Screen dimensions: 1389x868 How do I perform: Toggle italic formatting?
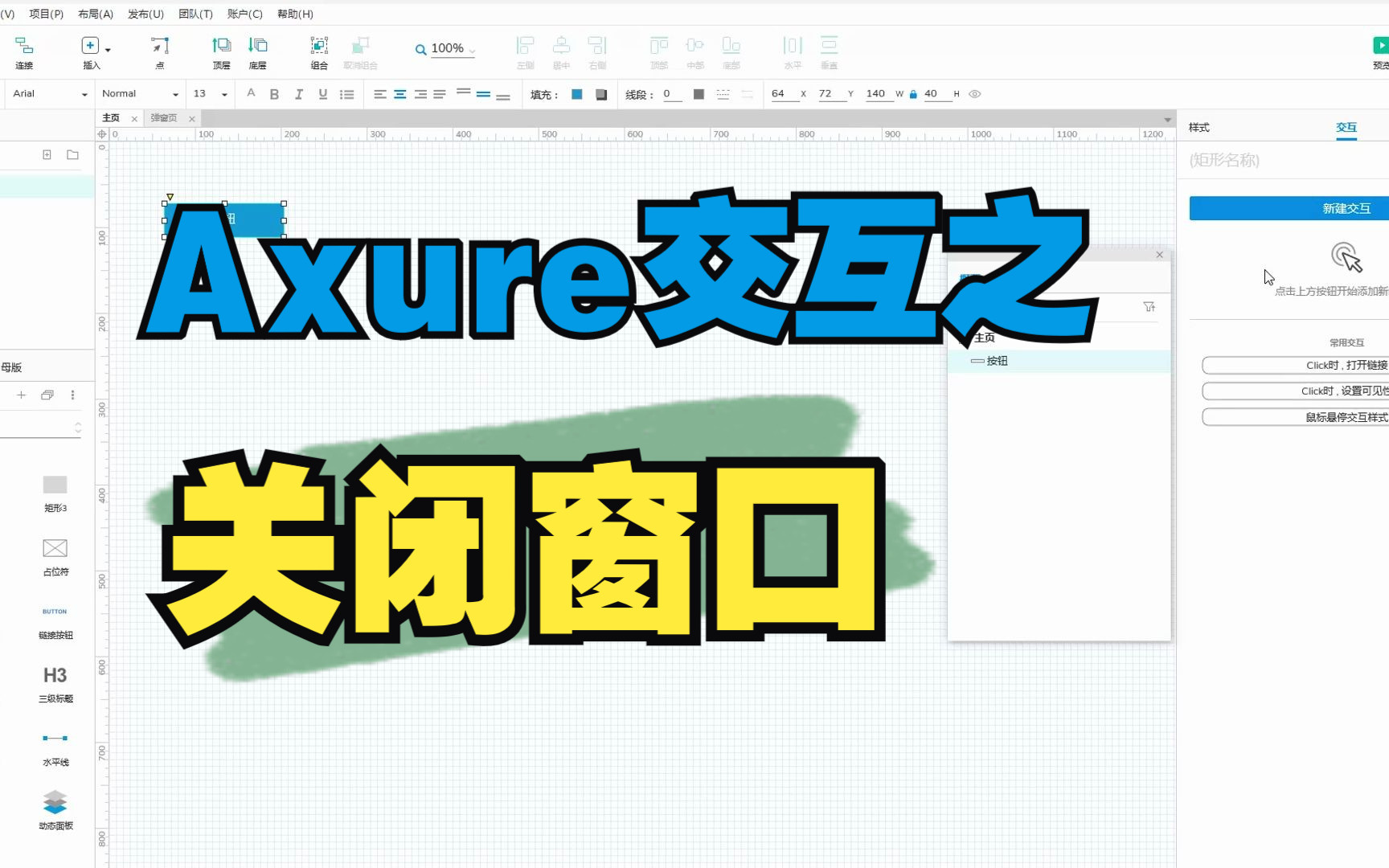(298, 94)
